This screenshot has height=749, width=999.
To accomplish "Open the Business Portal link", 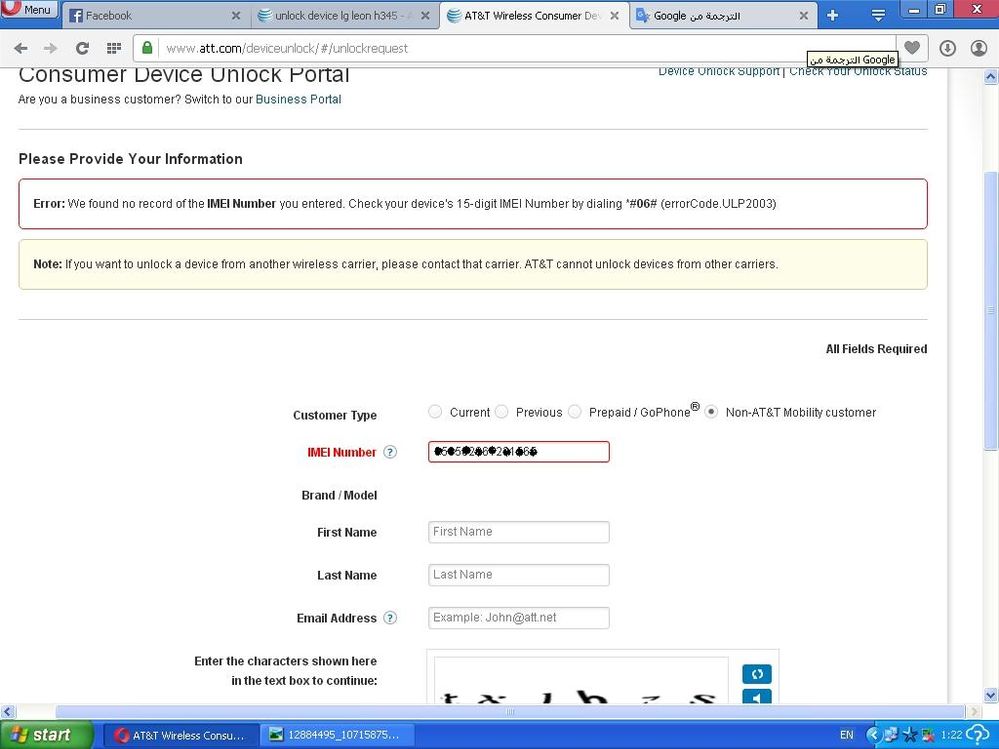I will (x=298, y=99).
